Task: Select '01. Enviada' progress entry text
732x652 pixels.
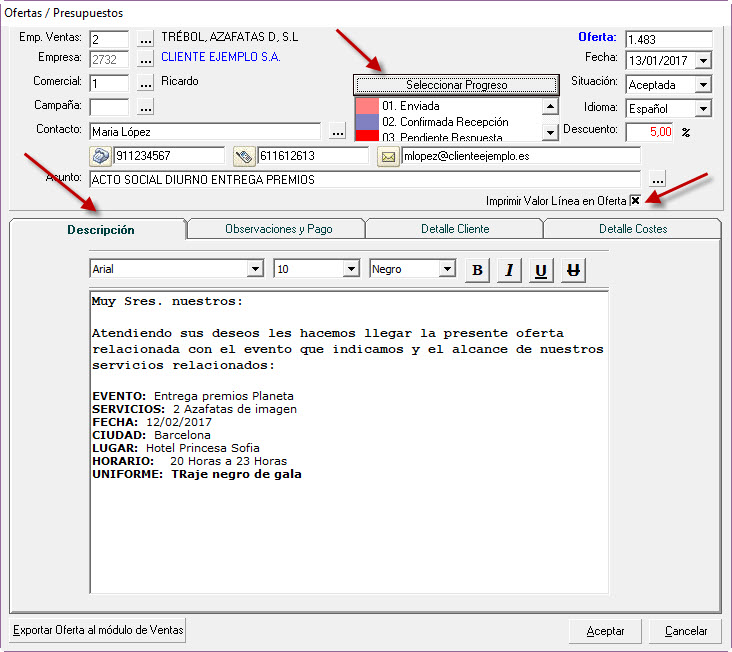Action: (410, 106)
